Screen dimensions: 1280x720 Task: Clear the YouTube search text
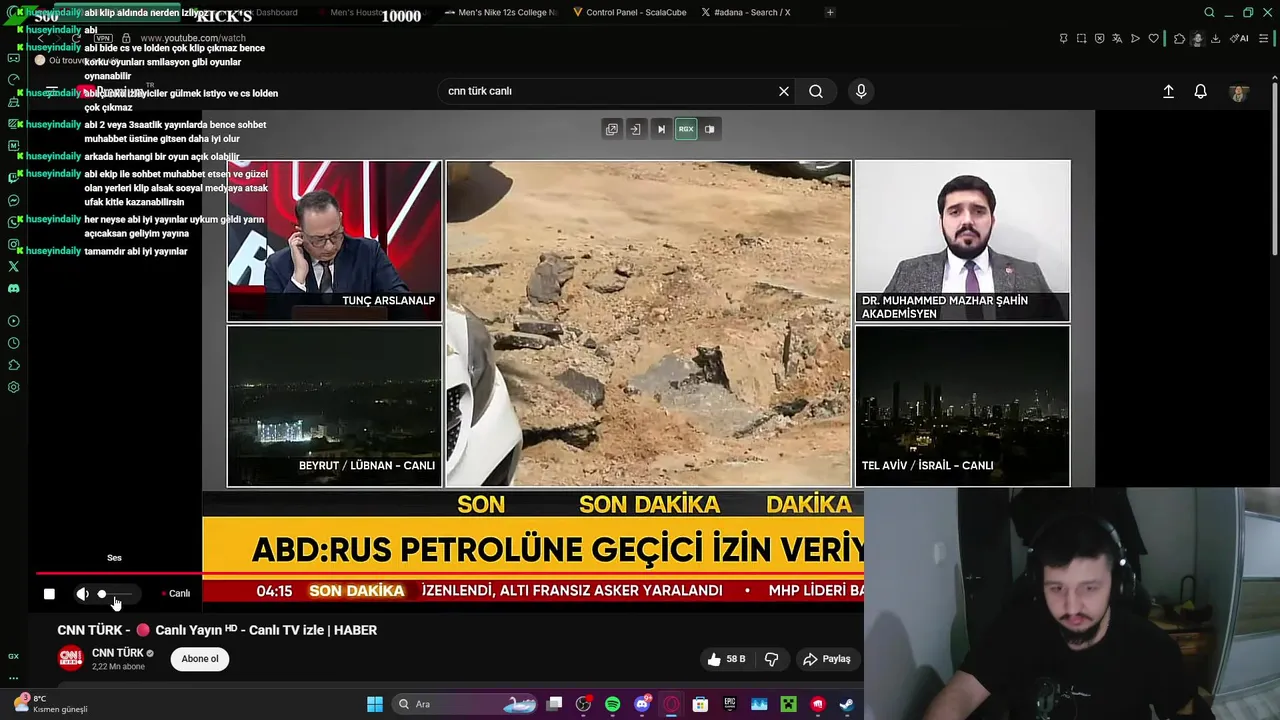tap(784, 91)
